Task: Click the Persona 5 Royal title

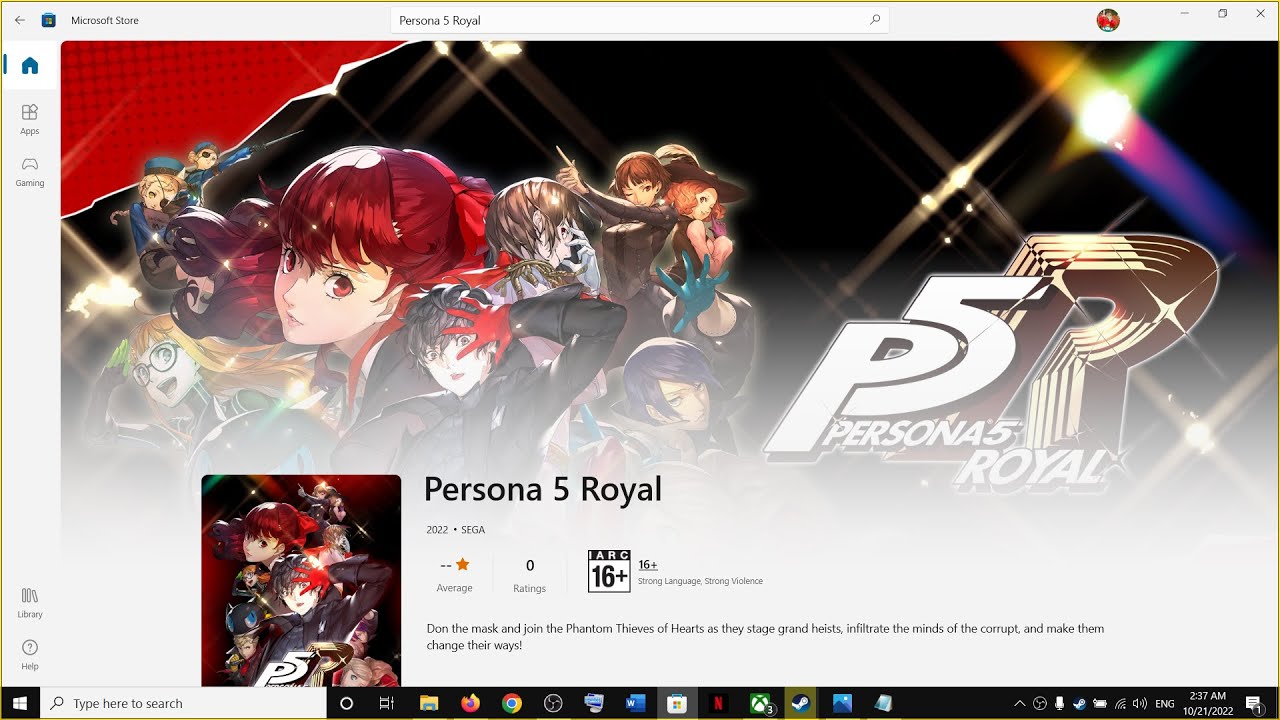Action: click(x=543, y=489)
